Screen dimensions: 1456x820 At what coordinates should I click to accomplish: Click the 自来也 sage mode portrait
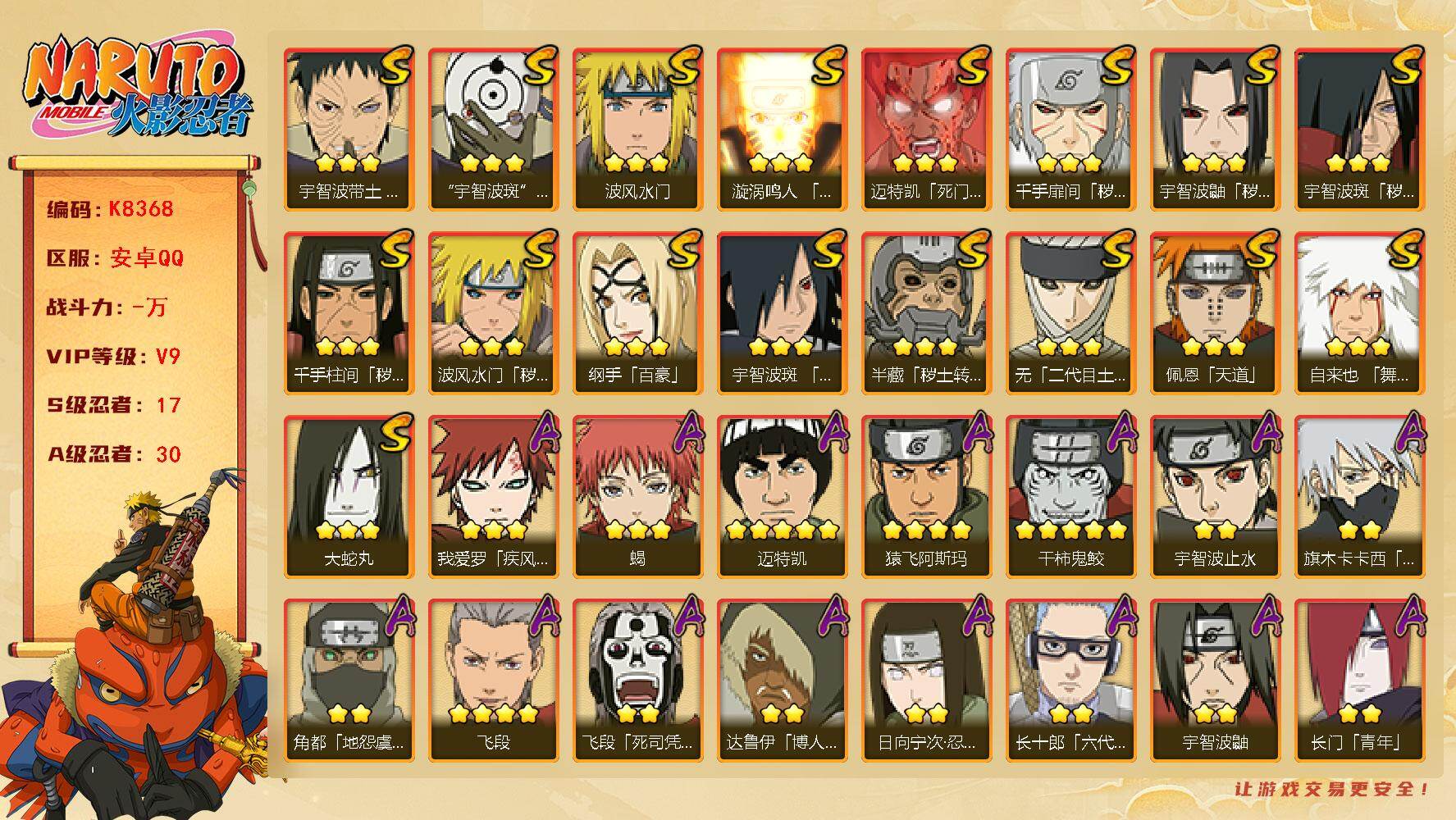1359,312
